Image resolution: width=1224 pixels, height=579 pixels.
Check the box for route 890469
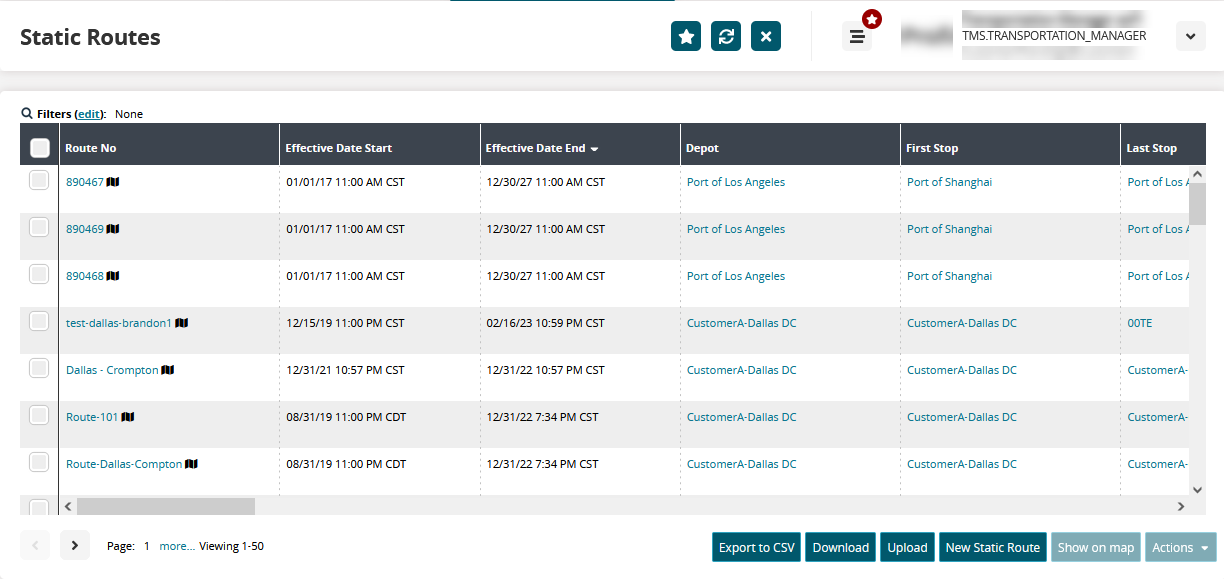click(39, 227)
